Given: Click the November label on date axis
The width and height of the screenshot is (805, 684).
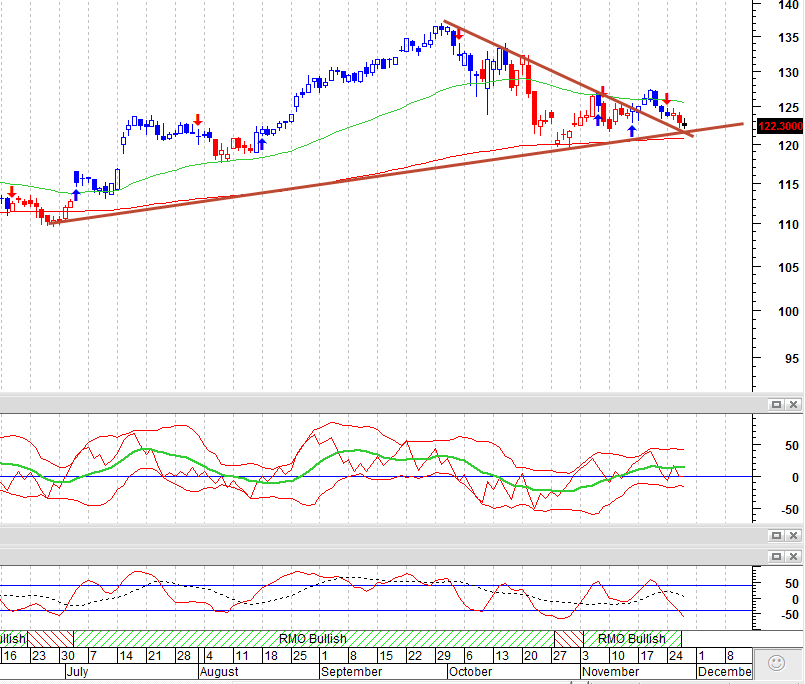Looking at the screenshot, I should coord(610,672).
